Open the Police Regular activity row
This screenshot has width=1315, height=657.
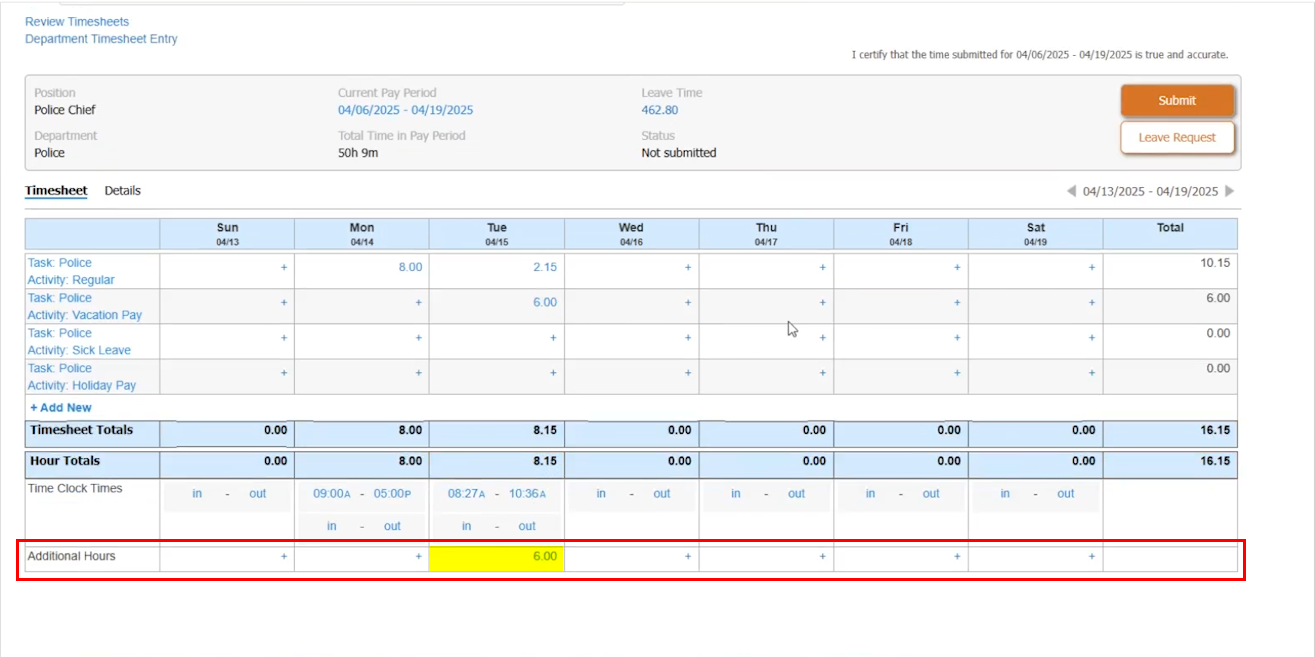point(71,272)
